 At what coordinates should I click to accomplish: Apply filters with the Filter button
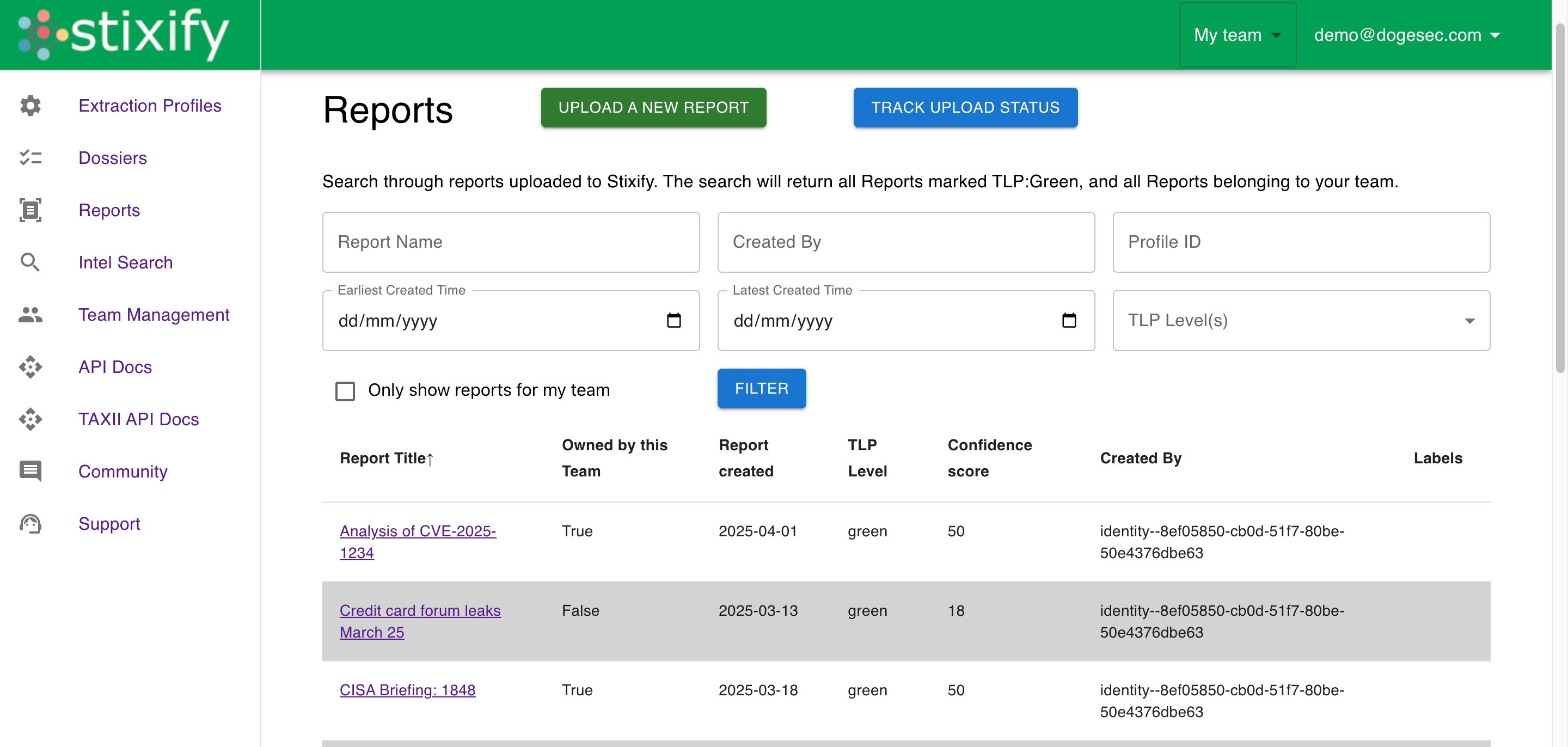(762, 388)
